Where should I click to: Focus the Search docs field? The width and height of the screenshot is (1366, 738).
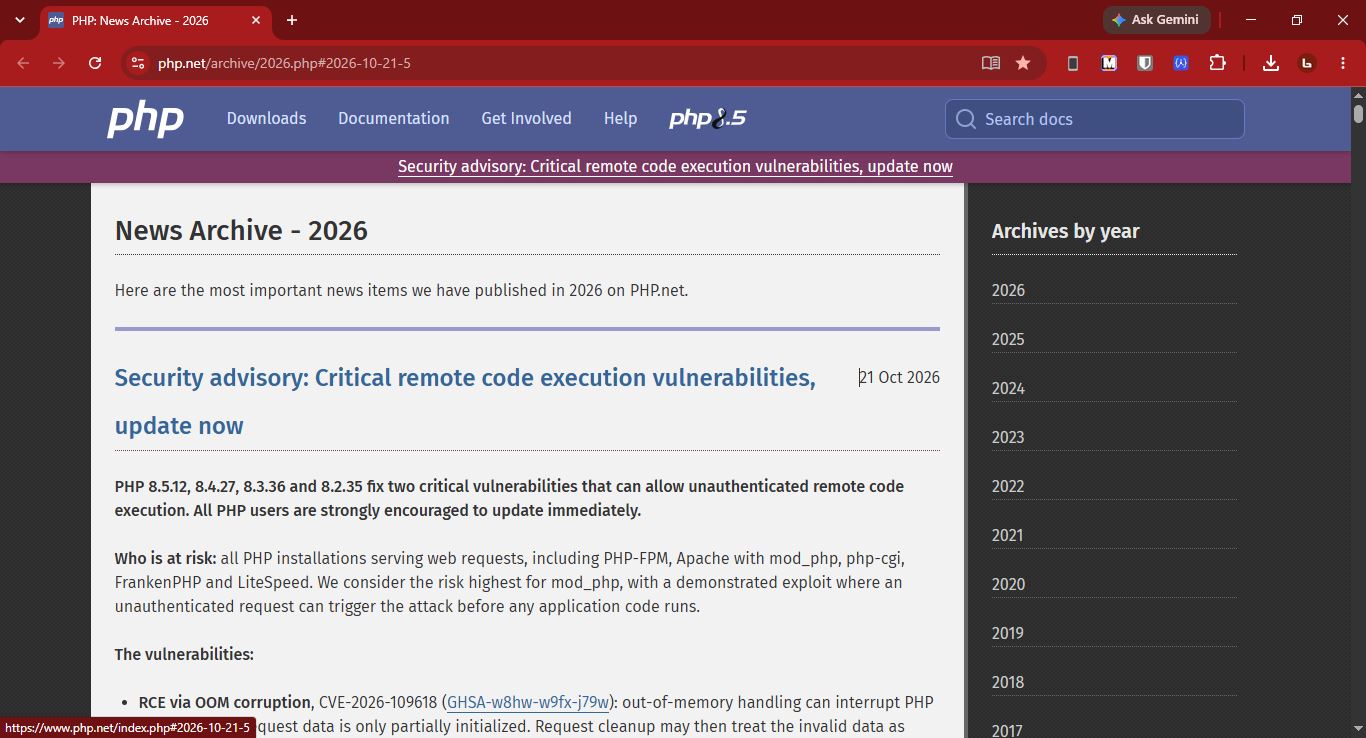click(1094, 119)
